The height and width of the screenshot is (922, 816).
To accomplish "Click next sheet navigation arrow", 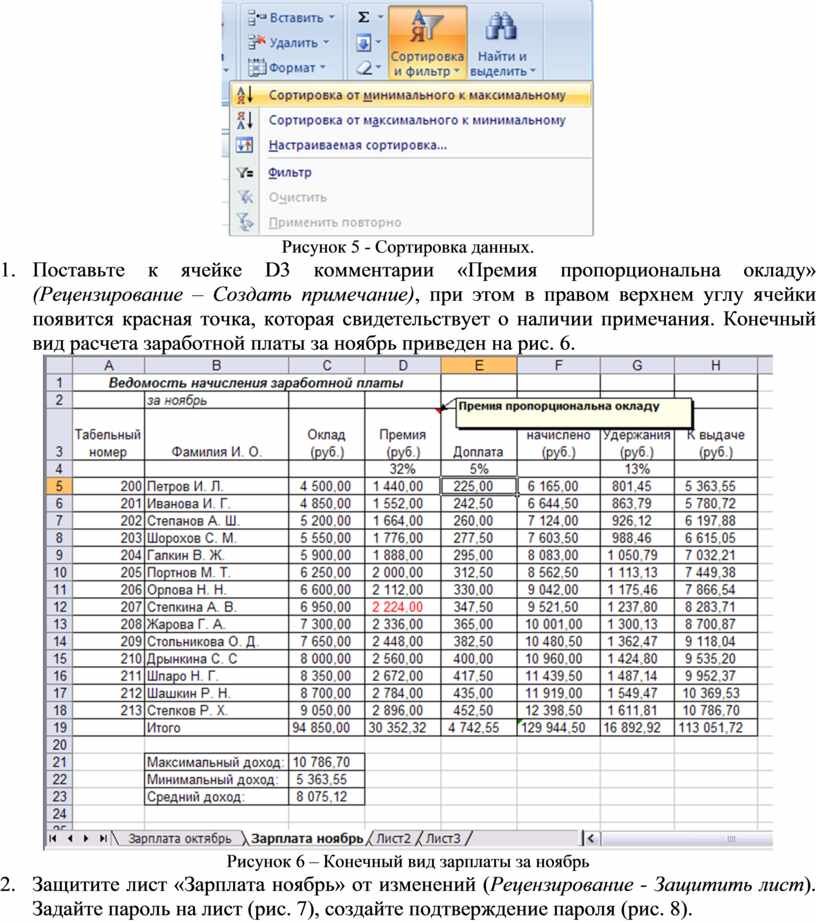I will [x=86, y=838].
